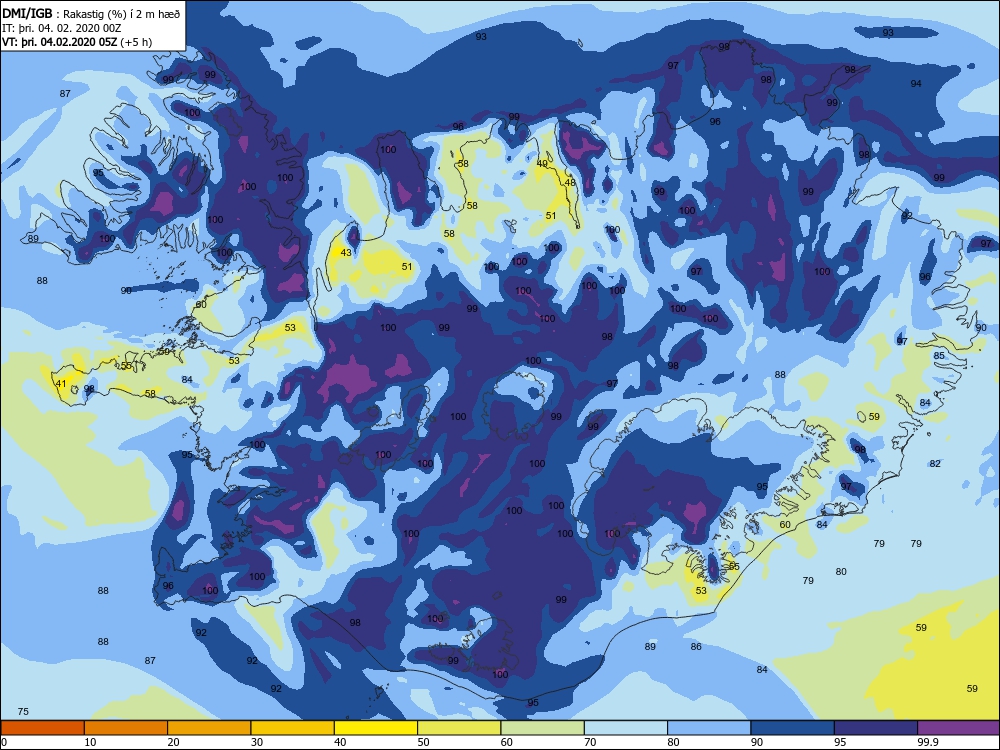Viewport: 1000px width, 750px height.
Task: Click the '50' legend scale label
Action: 423,742
